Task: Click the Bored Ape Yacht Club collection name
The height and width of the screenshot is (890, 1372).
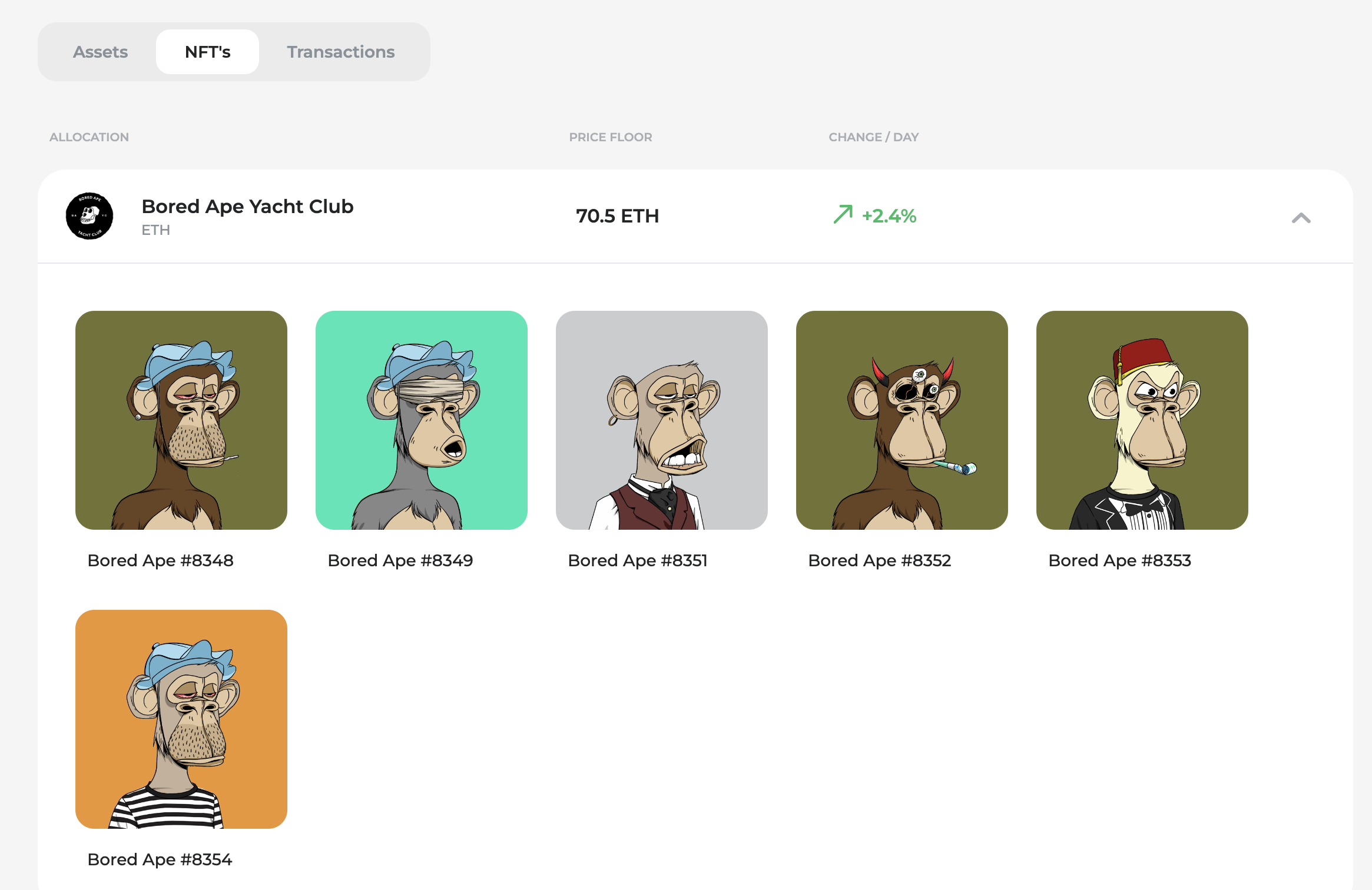Action: pyautogui.click(x=247, y=207)
